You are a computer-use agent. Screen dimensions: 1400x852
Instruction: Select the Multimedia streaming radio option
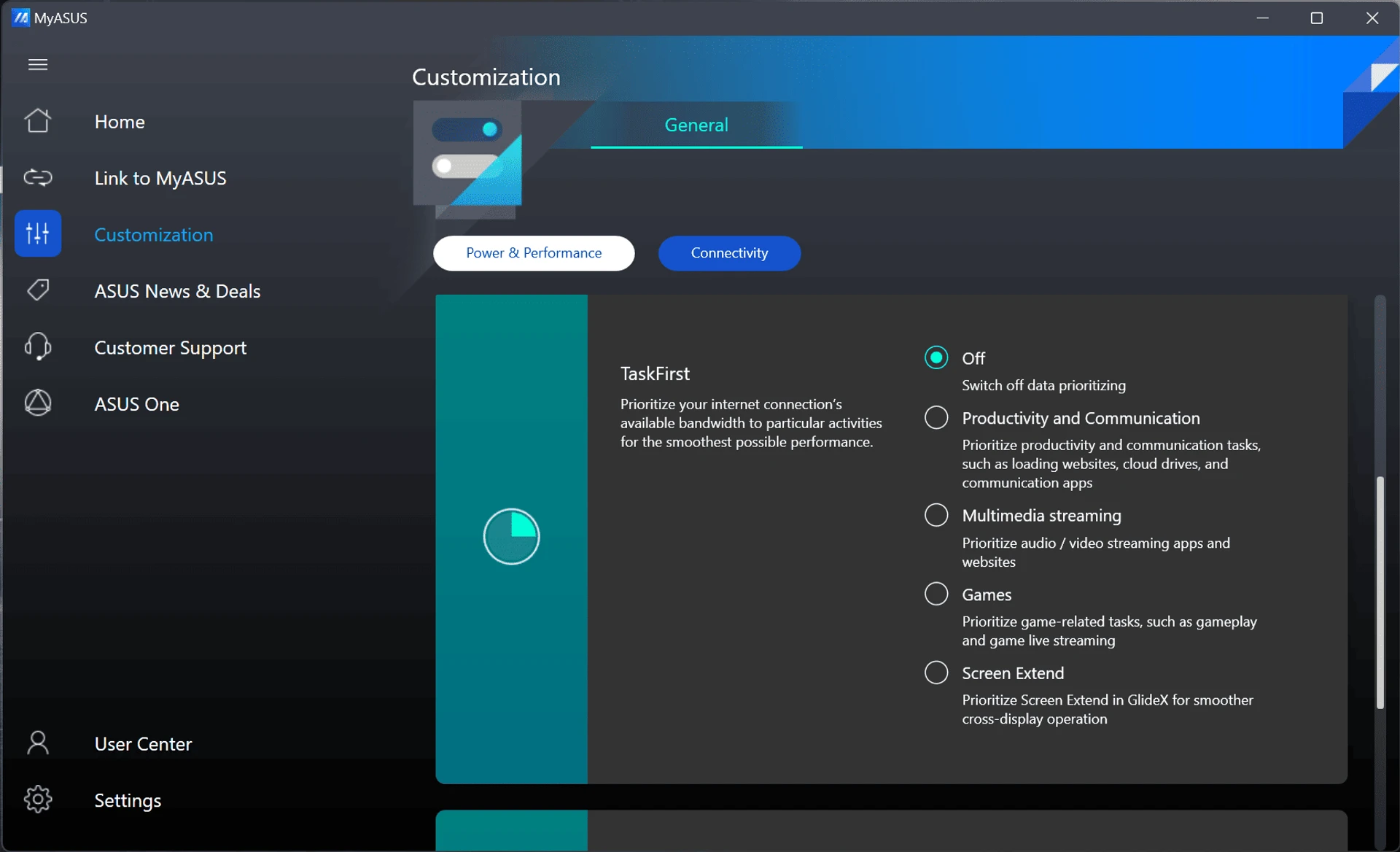[x=936, y=515]
